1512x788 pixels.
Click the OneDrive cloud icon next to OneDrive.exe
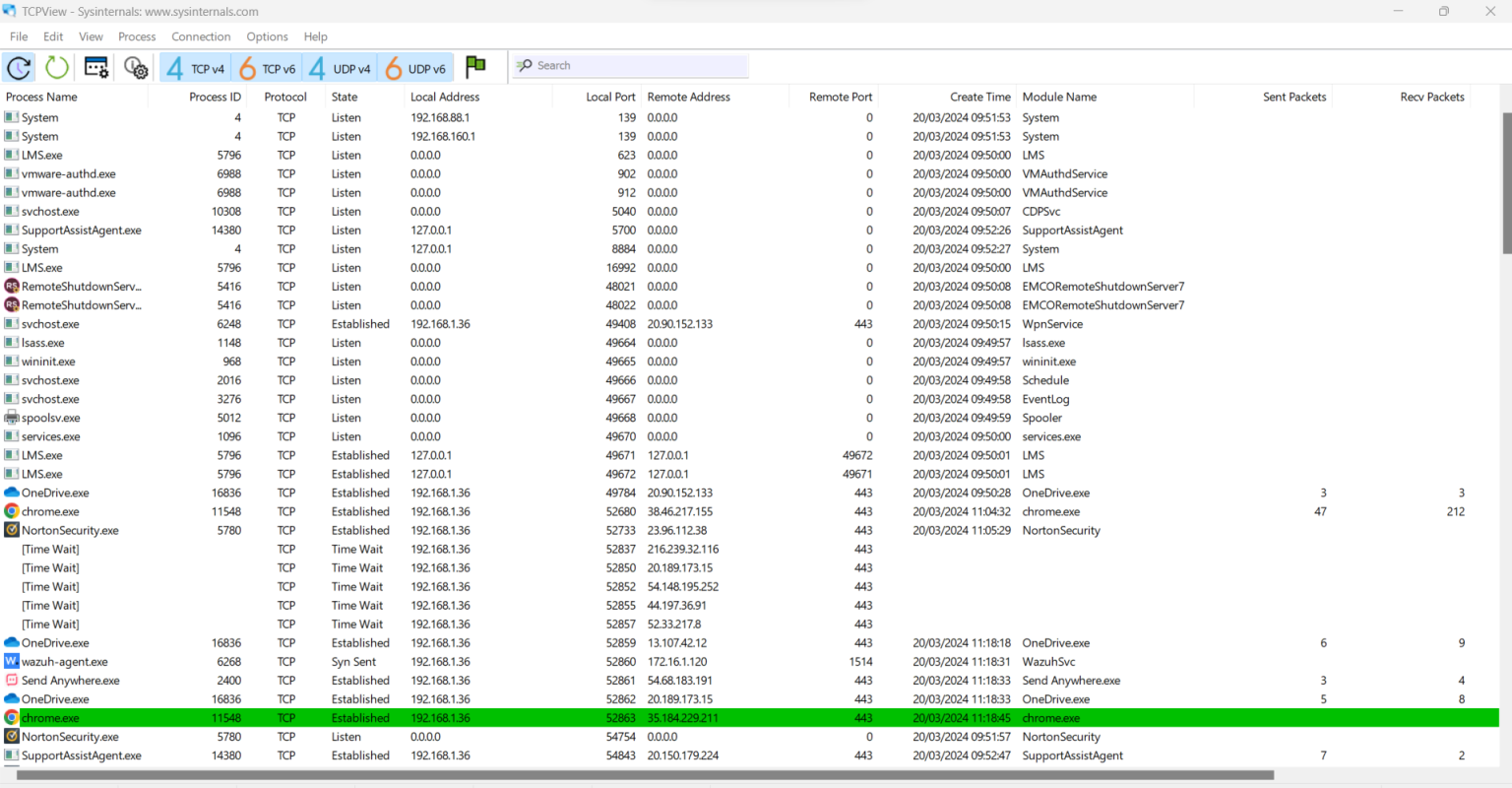tap(11, 492)
